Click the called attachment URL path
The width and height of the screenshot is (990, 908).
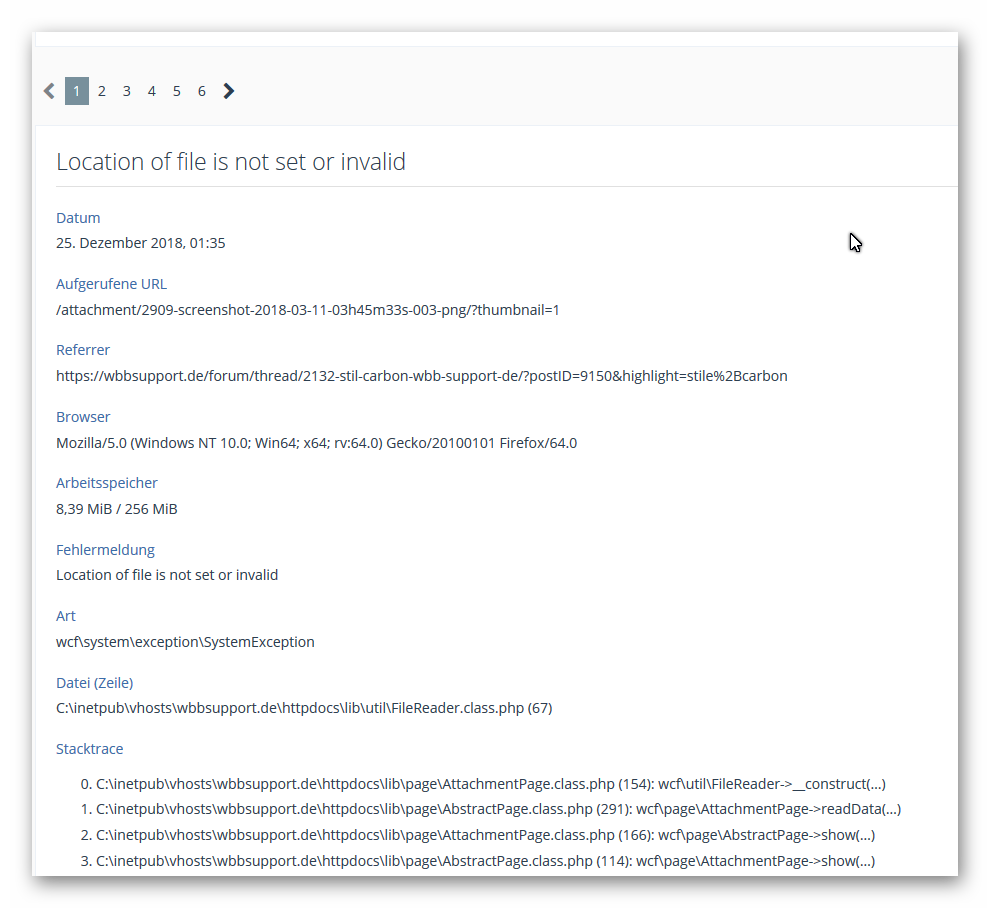[308, 310]
